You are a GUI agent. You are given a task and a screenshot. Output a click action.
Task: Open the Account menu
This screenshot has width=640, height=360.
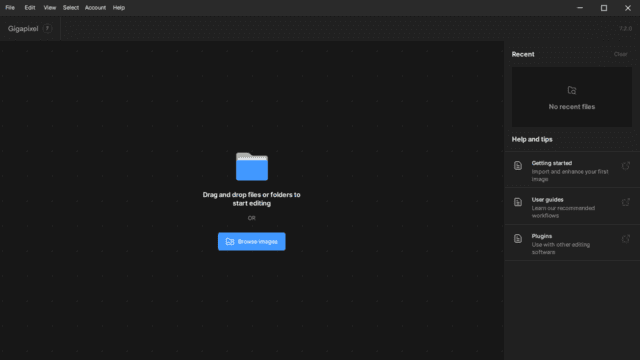(95, 8)
